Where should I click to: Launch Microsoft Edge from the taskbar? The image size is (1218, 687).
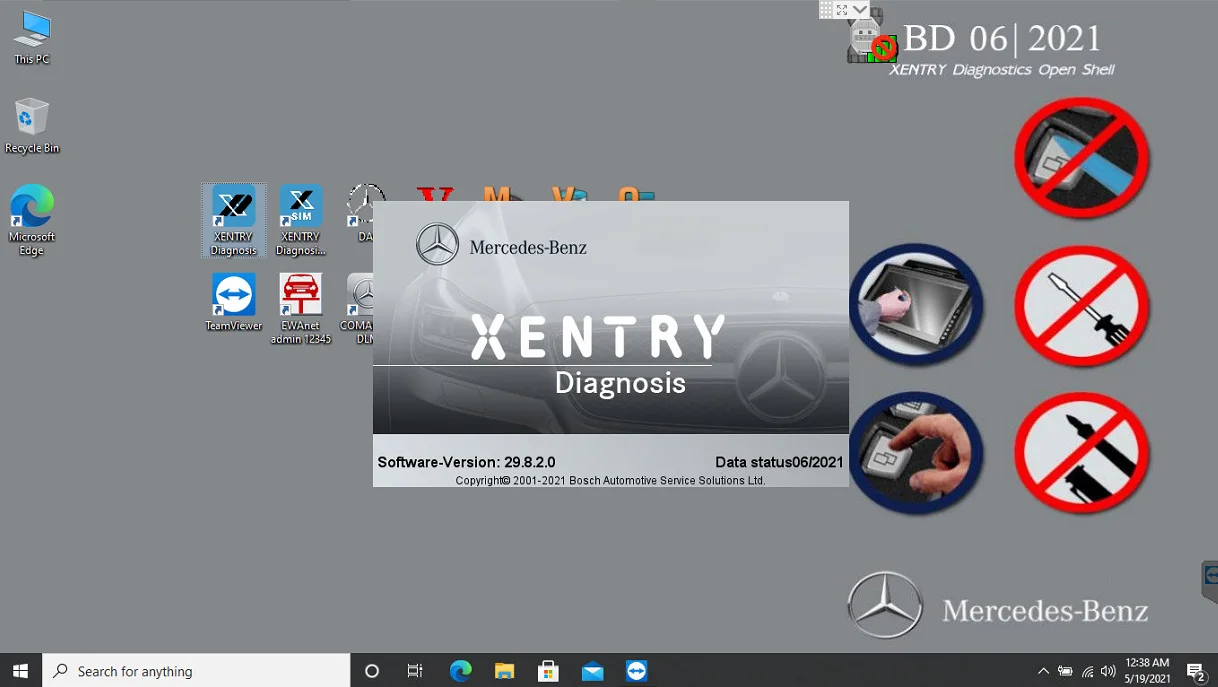click(460, 671)
